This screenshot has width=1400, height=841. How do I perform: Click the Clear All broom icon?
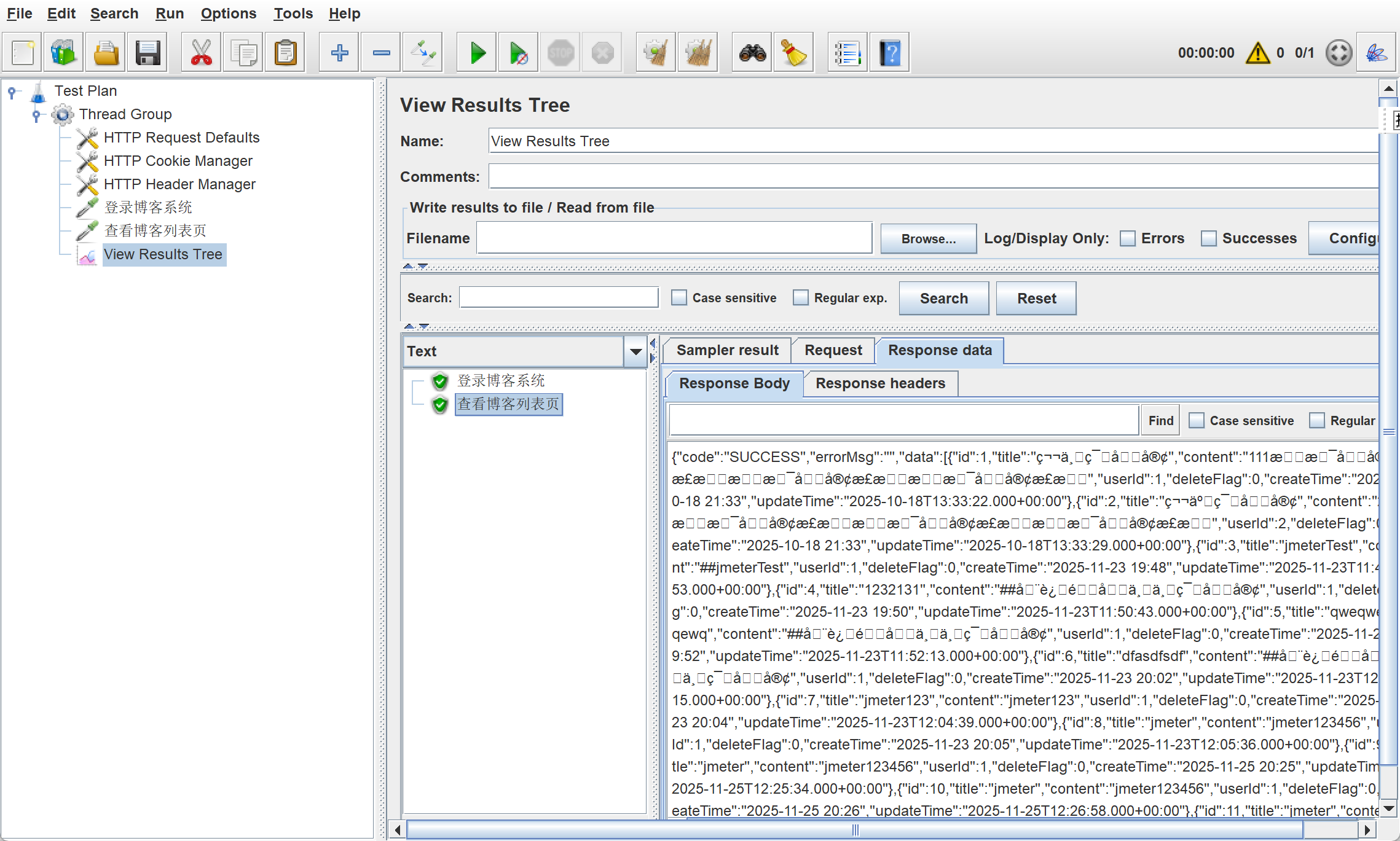pos(698,53)
